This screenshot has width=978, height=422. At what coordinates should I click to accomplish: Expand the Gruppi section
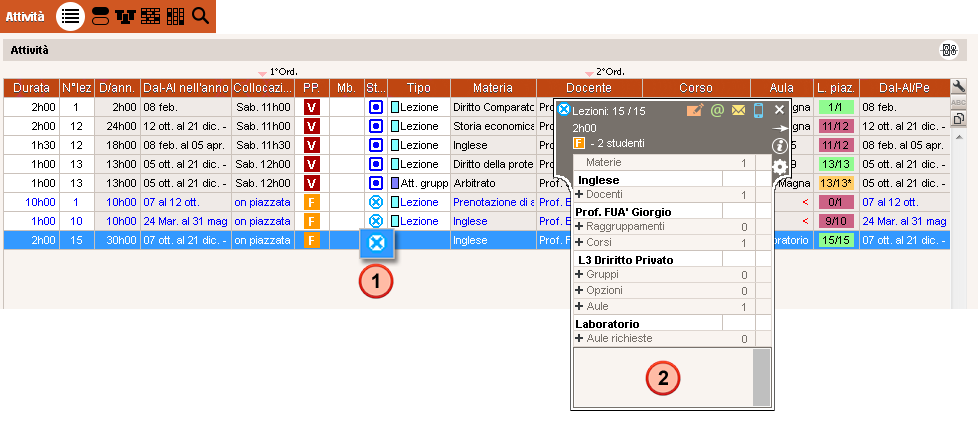coord(580,274)
